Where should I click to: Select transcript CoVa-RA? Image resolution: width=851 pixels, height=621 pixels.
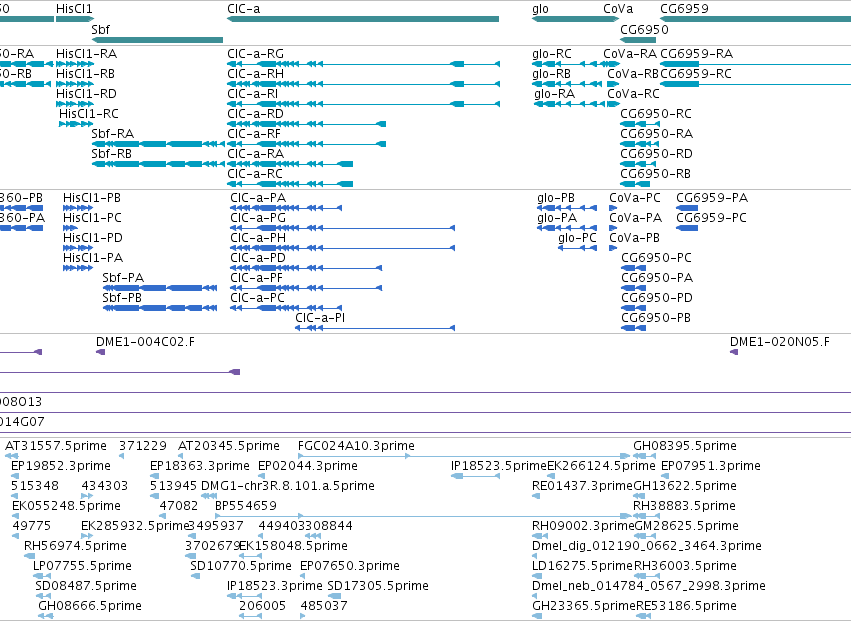click(611, 64)
